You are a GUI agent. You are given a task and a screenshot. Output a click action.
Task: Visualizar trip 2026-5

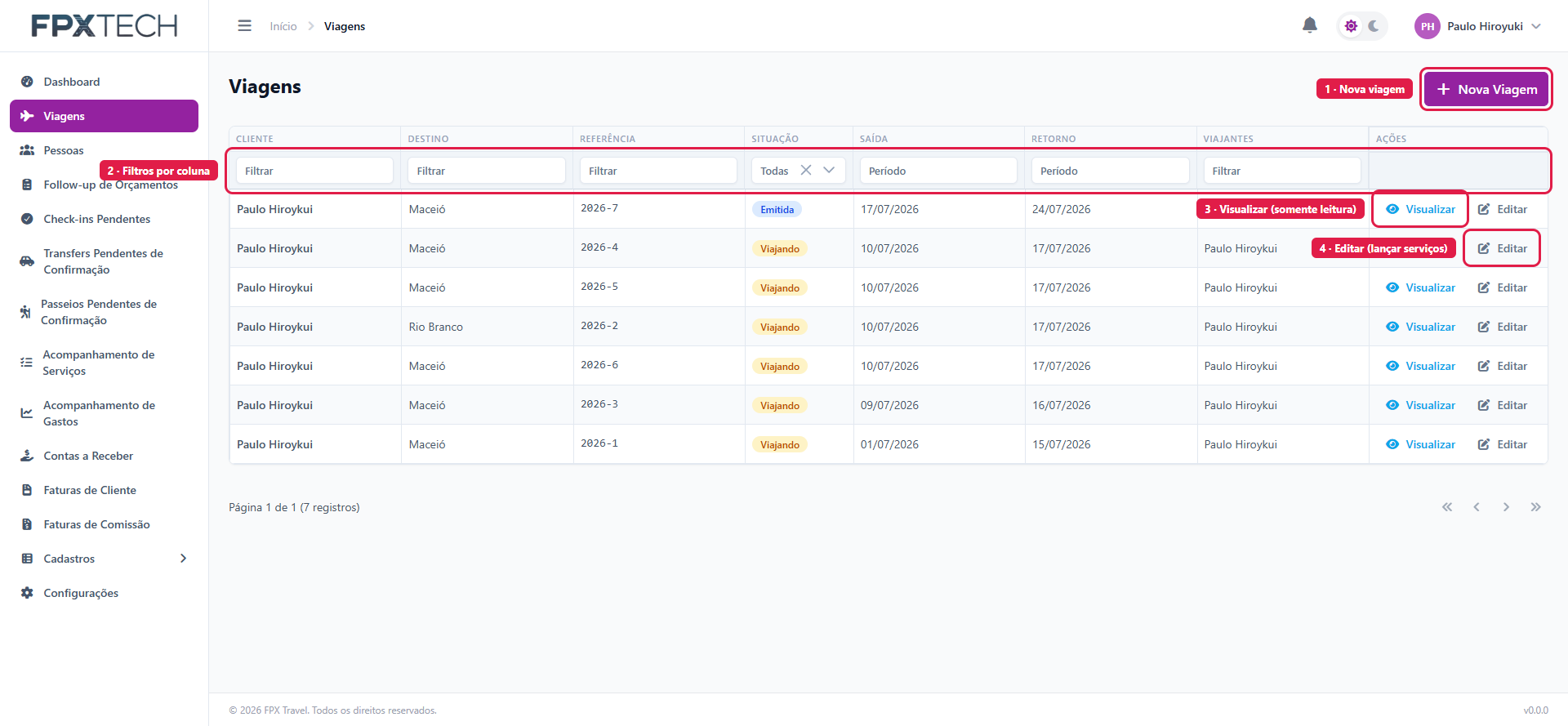(1421, 287)
